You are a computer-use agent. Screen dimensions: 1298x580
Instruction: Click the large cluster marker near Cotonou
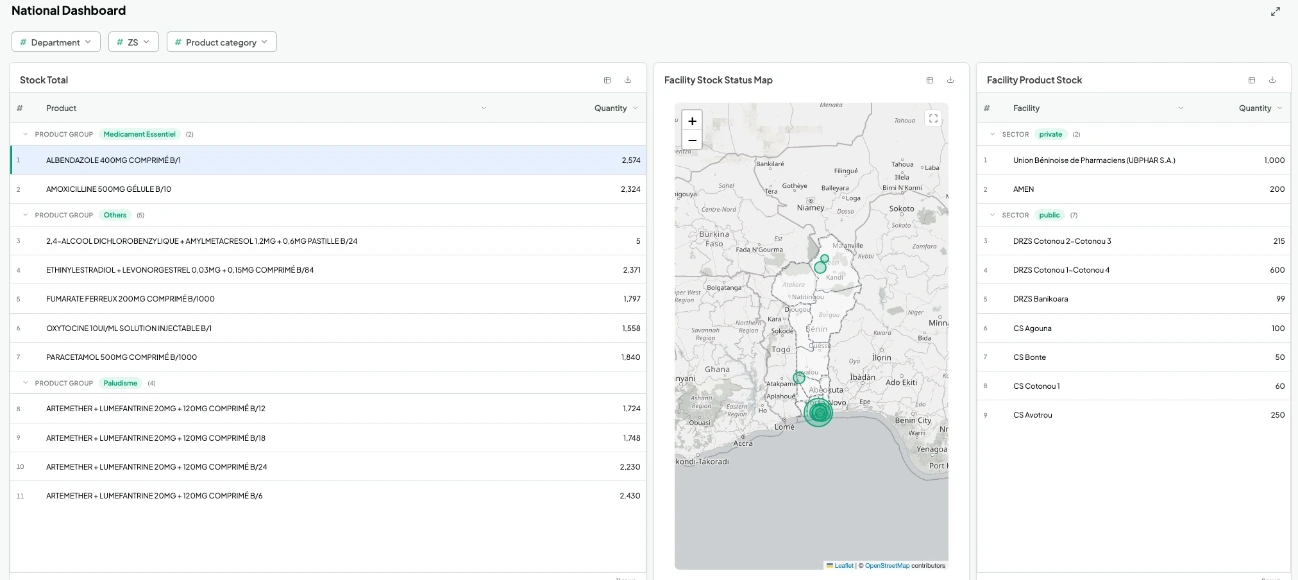pos(819,412)
